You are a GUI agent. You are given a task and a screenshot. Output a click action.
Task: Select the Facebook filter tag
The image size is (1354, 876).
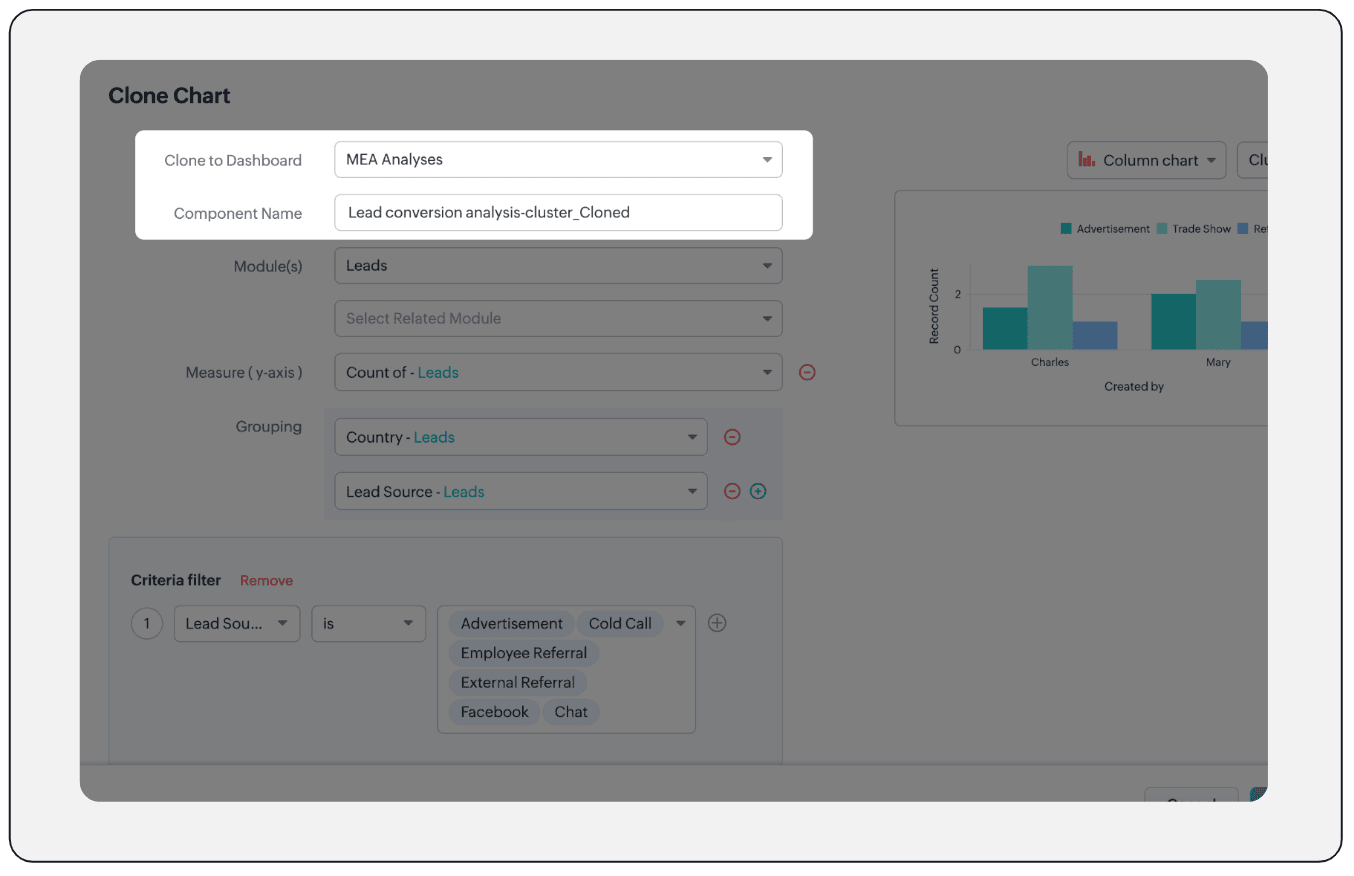tap(494, 712)
